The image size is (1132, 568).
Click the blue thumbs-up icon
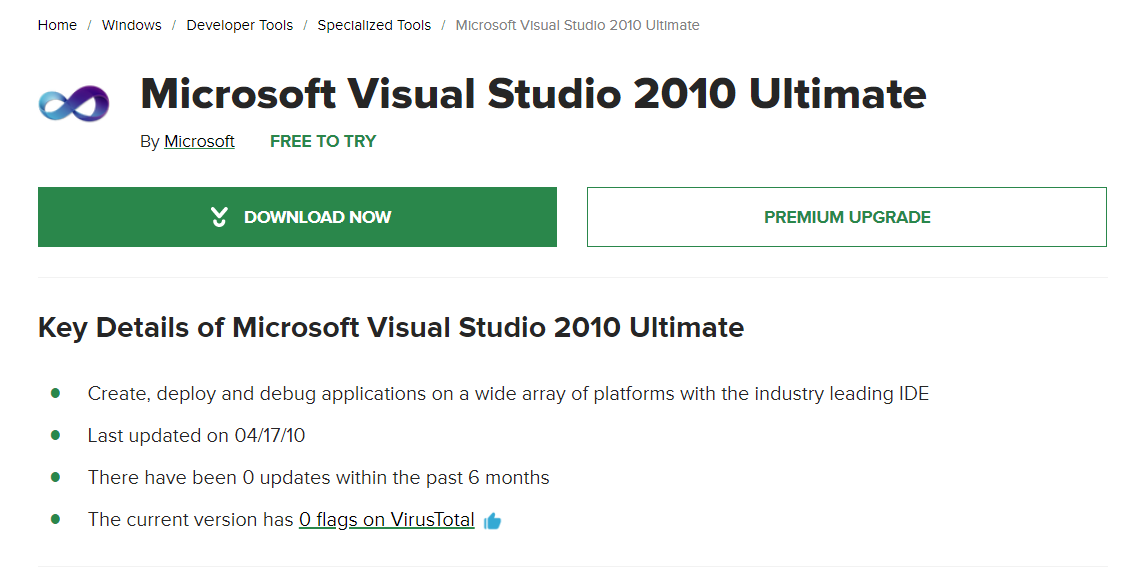pyautogui.click(x=492, y=521)
